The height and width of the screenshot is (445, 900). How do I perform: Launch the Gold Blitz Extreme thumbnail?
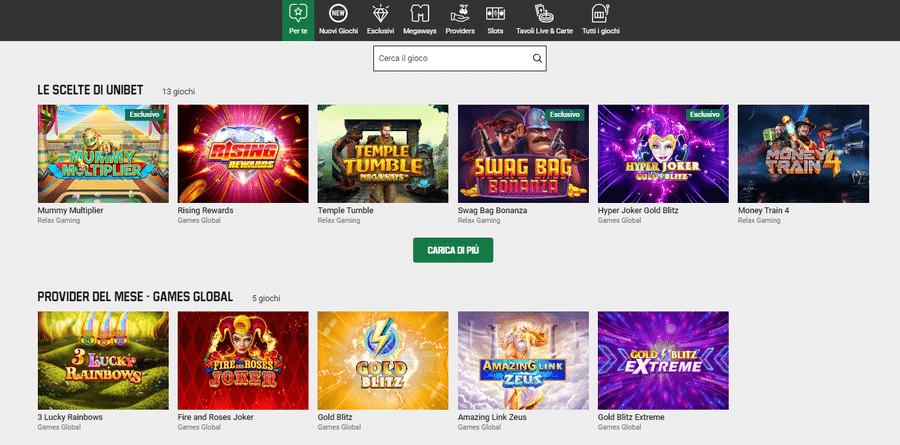pyautogui.click(x=663, y=361)
